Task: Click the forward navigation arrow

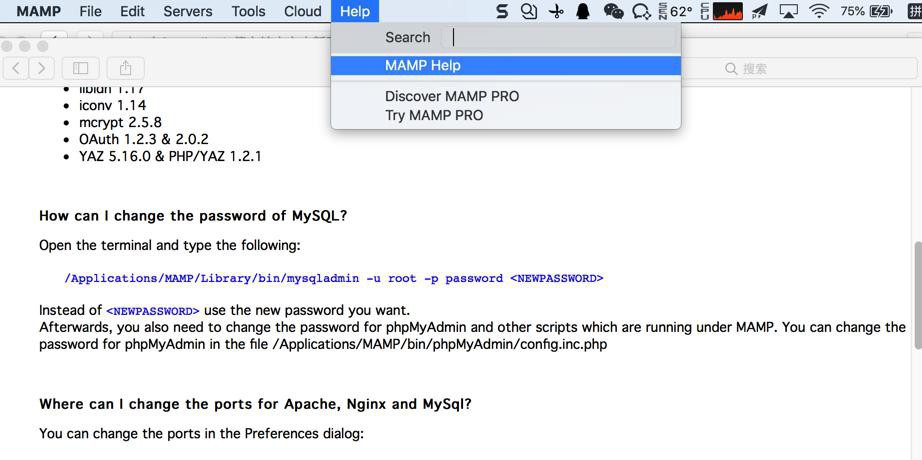Action: (x=42, y=68)
